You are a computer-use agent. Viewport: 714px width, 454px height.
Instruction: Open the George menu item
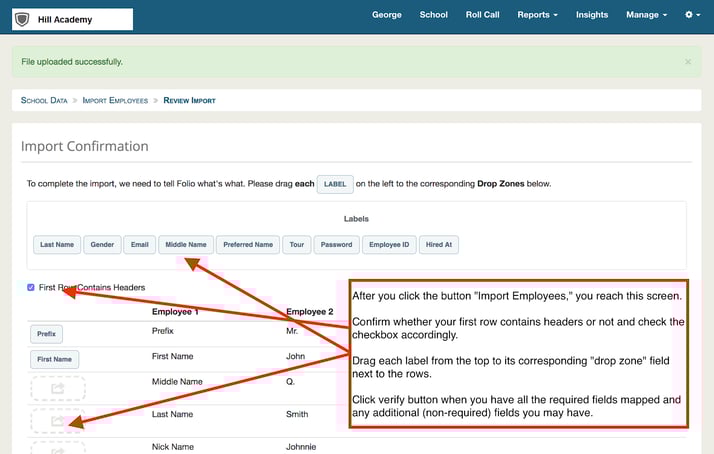pyautogui.click(x=387, y=15)
